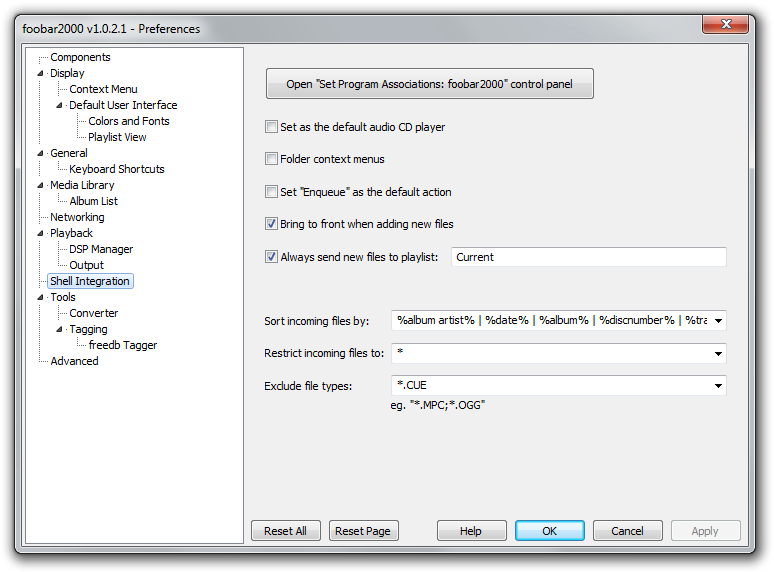Select the Advanced preferences item
The image size is (774, 572).
point(74,361)
